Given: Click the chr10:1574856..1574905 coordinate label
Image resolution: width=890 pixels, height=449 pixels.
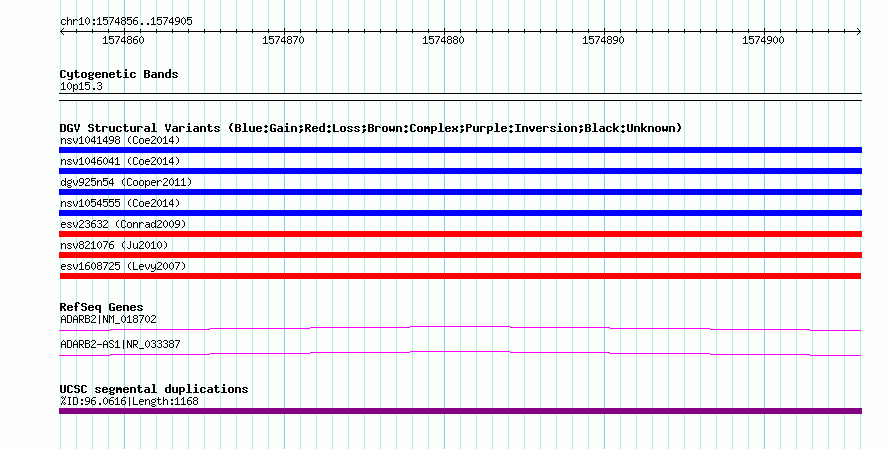Looking at the screenshot, I should coord(126,22).
